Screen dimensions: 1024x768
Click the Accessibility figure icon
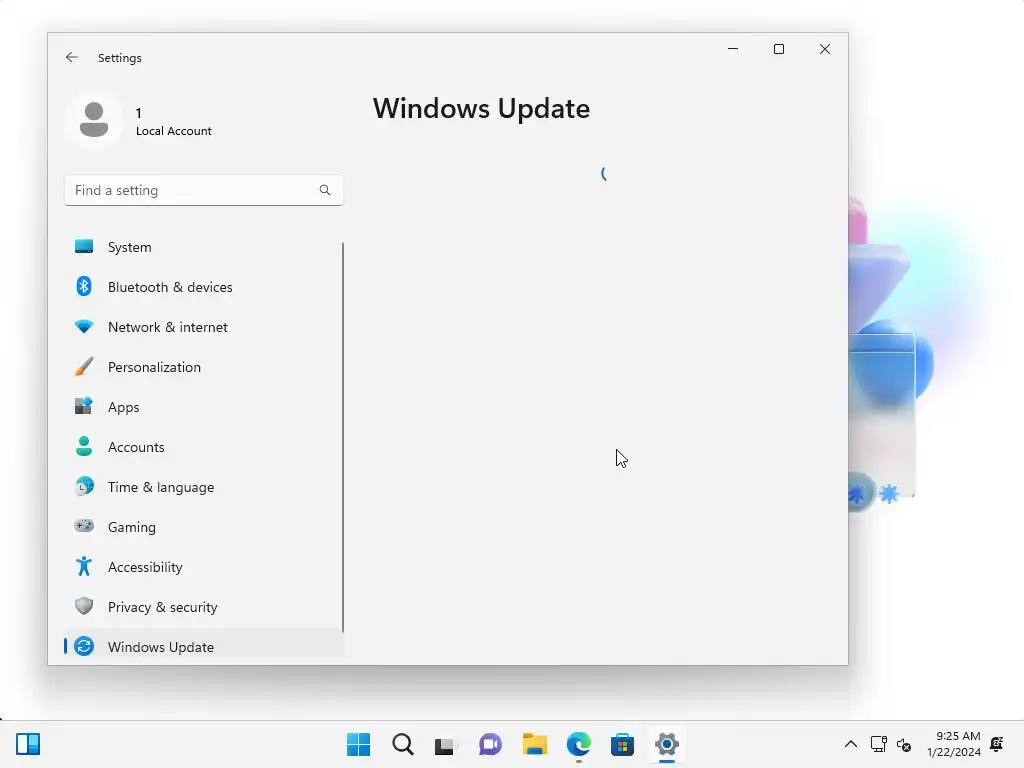point(84,566)
